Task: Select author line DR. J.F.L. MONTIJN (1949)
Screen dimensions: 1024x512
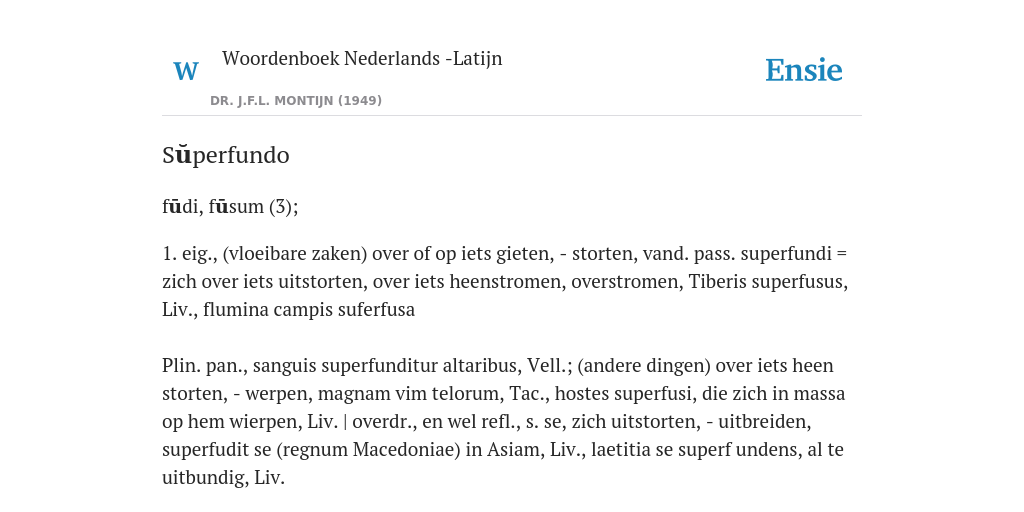Action: coord(296,101)
